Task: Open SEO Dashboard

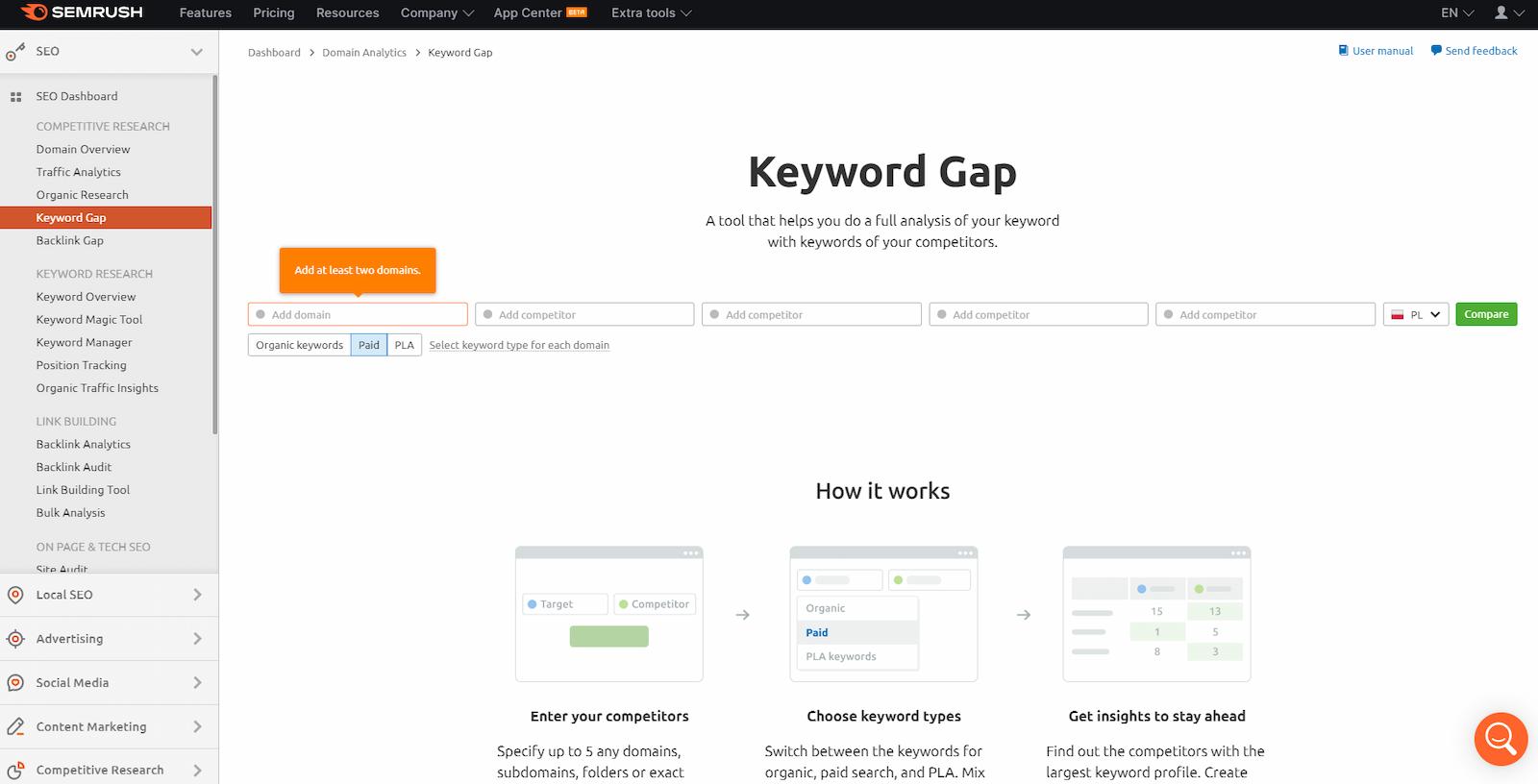Action: click(x=77, y=96)
